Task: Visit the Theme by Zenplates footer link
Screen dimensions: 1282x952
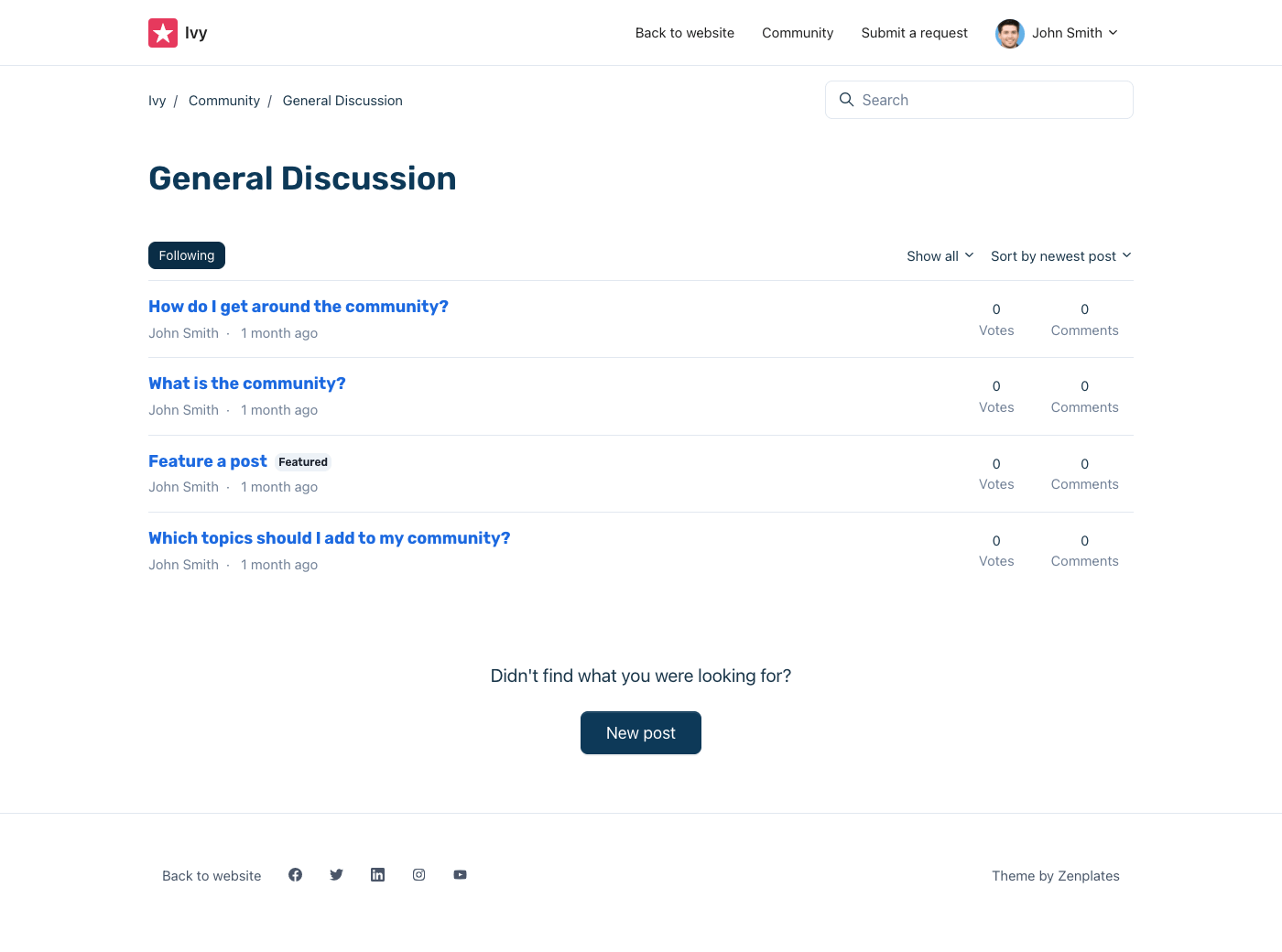Action: tap(1055, 876)
